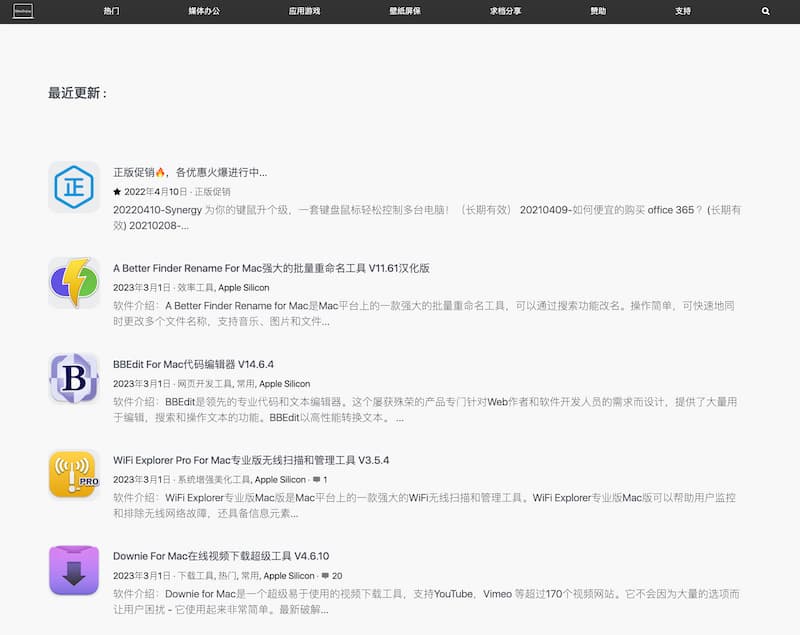Open the 应用游戏 menu
Viewport: 800px width, 635px height.
pyautogui.click(x=305, y=11)
